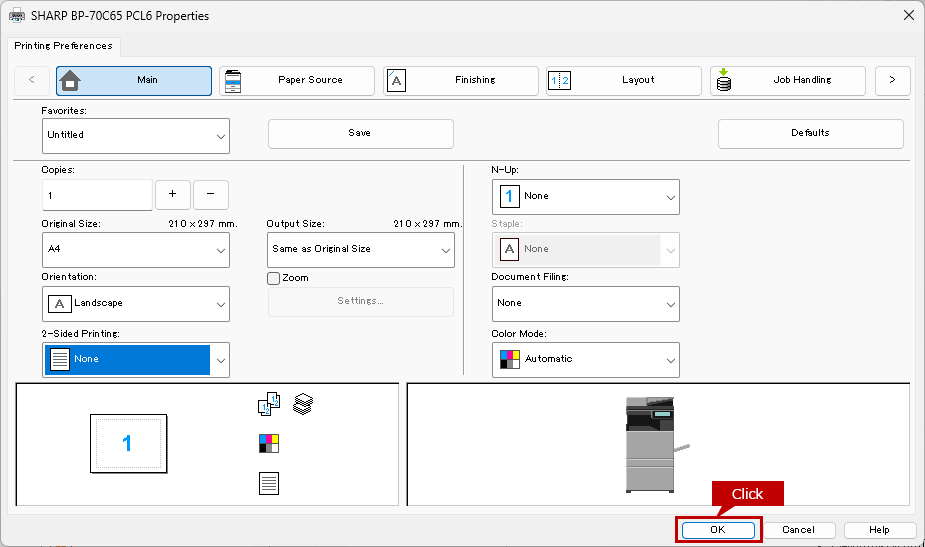Click the single-sided page icon in preview
This screenshot has width=925, height=547.
(x=269, y=484)
